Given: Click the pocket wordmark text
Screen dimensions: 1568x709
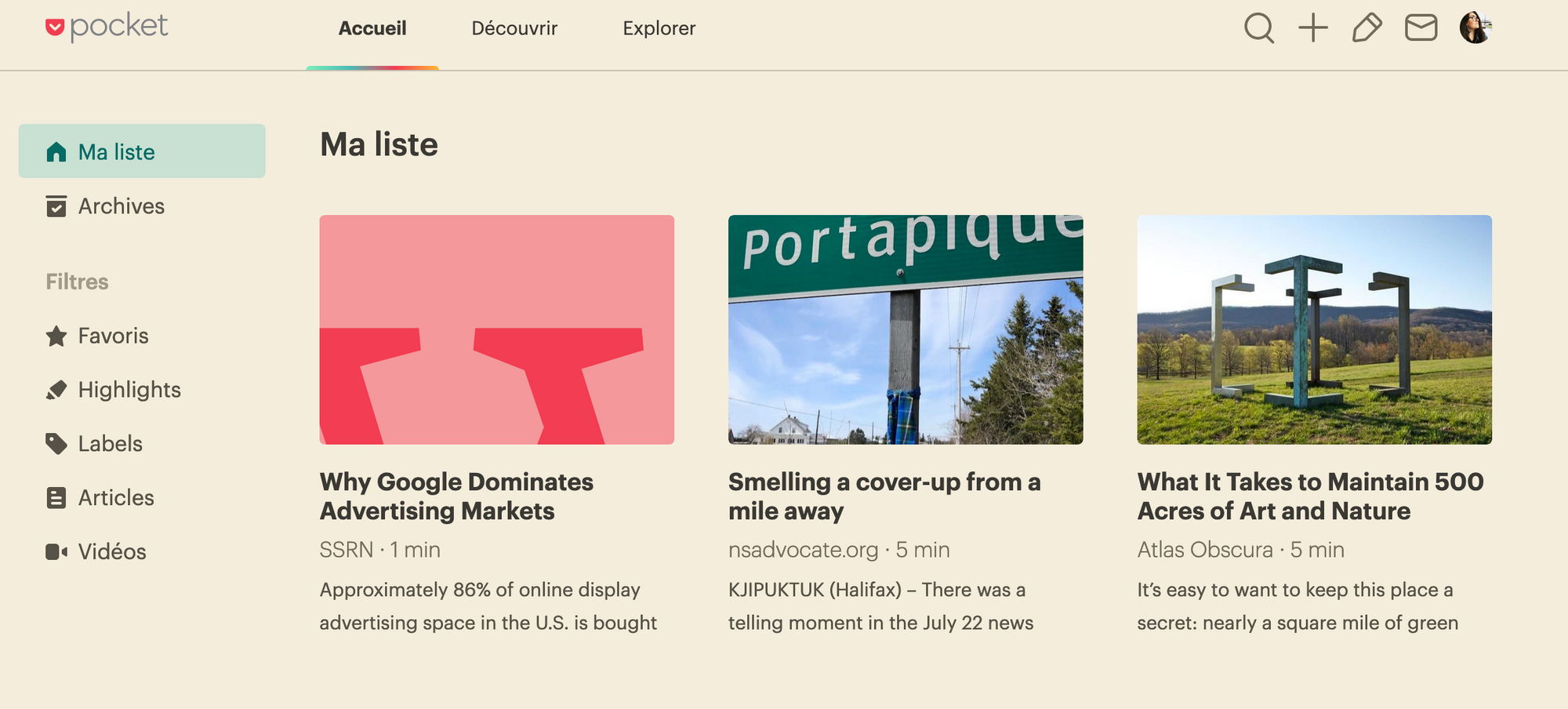Looking at the screenshot, I should (119, 27).
